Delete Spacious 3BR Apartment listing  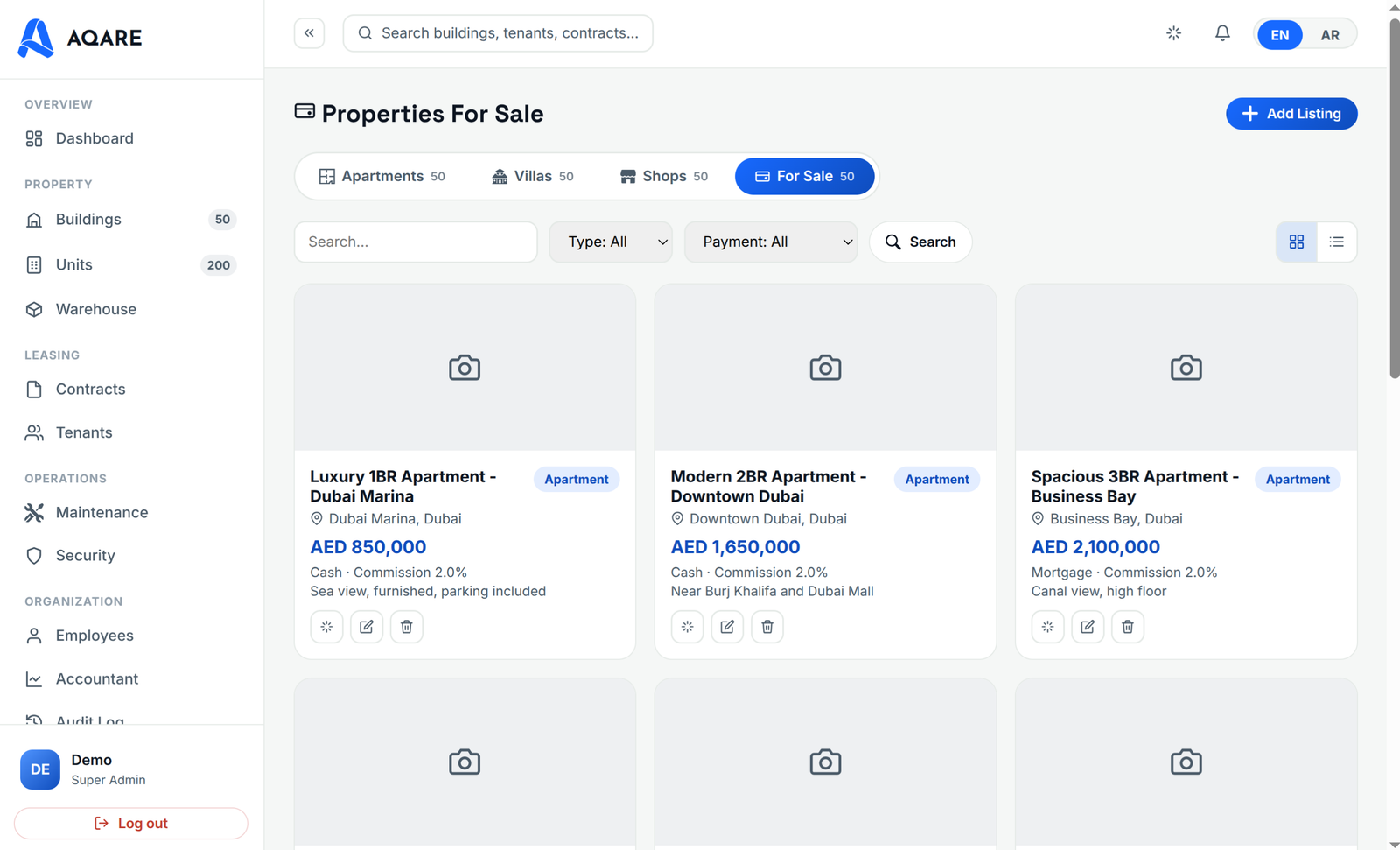click(1128, 627)
